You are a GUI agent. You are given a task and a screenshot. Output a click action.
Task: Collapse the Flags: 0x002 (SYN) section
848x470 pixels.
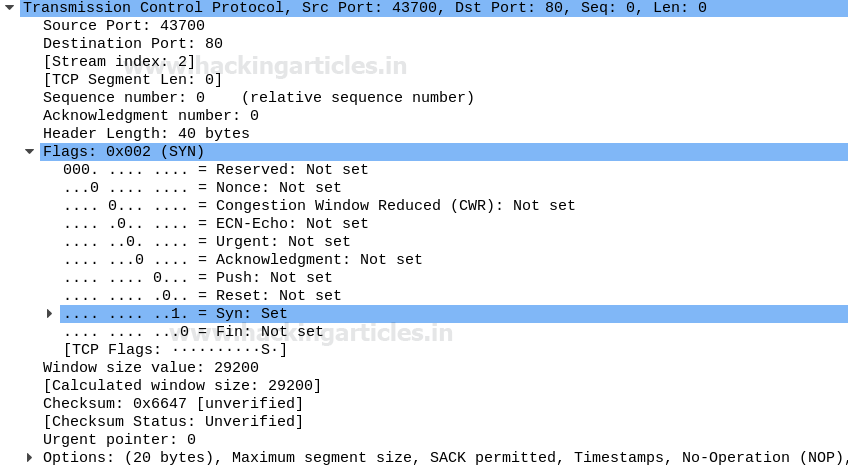pos(29,152)
